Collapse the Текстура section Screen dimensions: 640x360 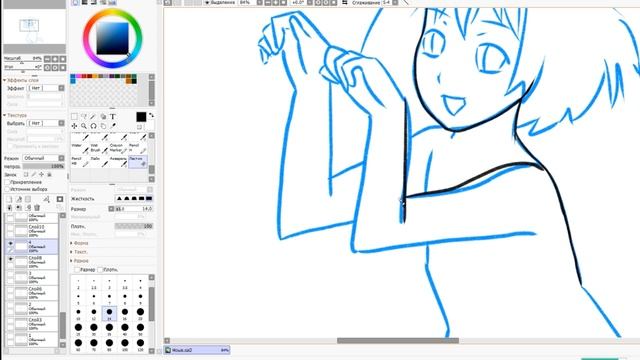5,116
